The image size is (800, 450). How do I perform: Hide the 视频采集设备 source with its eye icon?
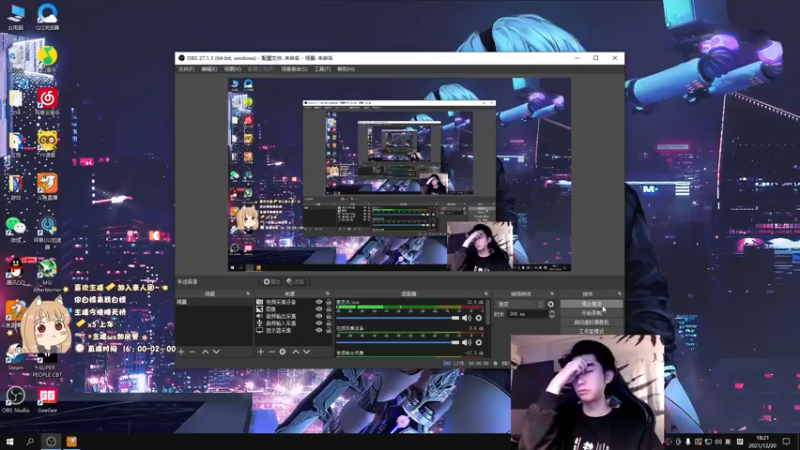tap(319, 302)
